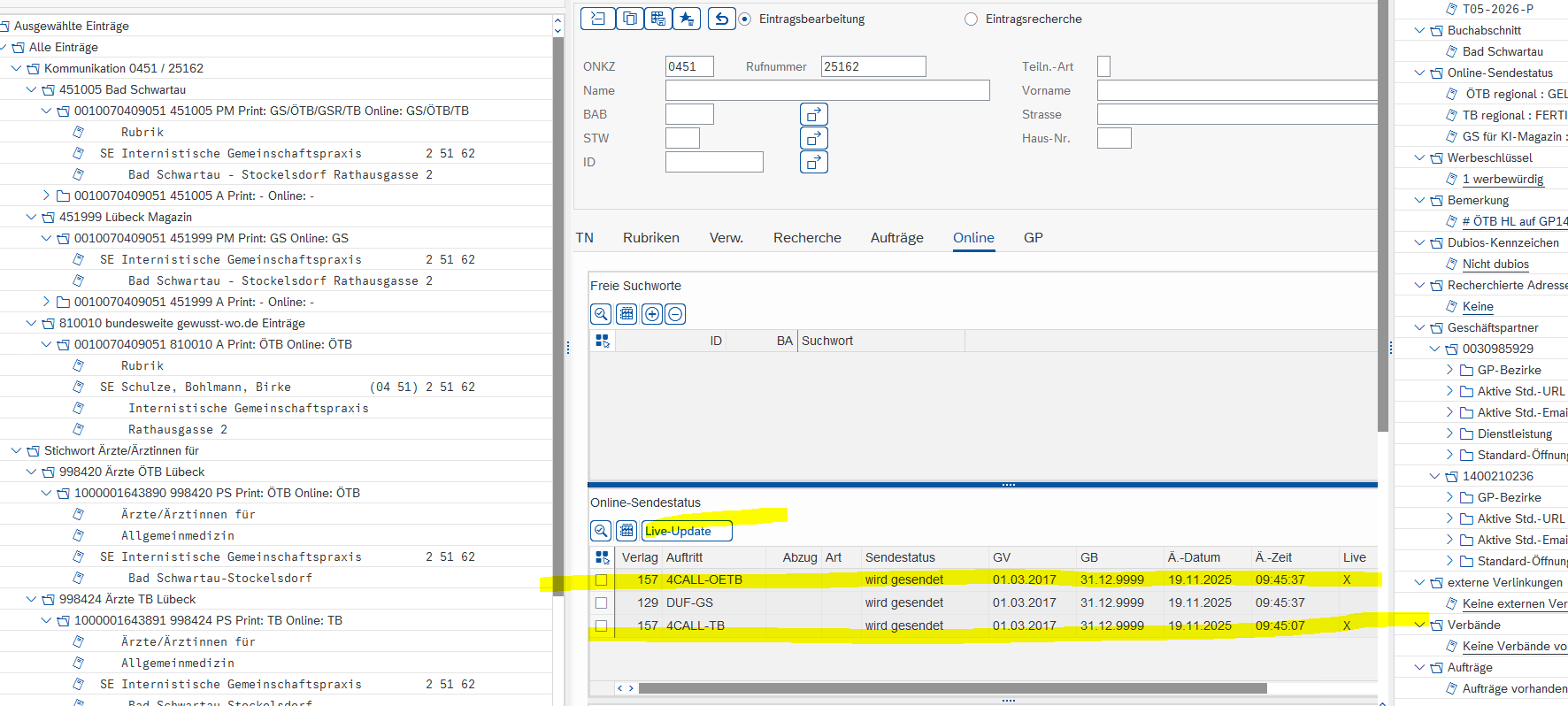Open the Aufträge tab next to Recherche
The width and height of the screenshot is (1568, 706).
click(x=897, y=238)
